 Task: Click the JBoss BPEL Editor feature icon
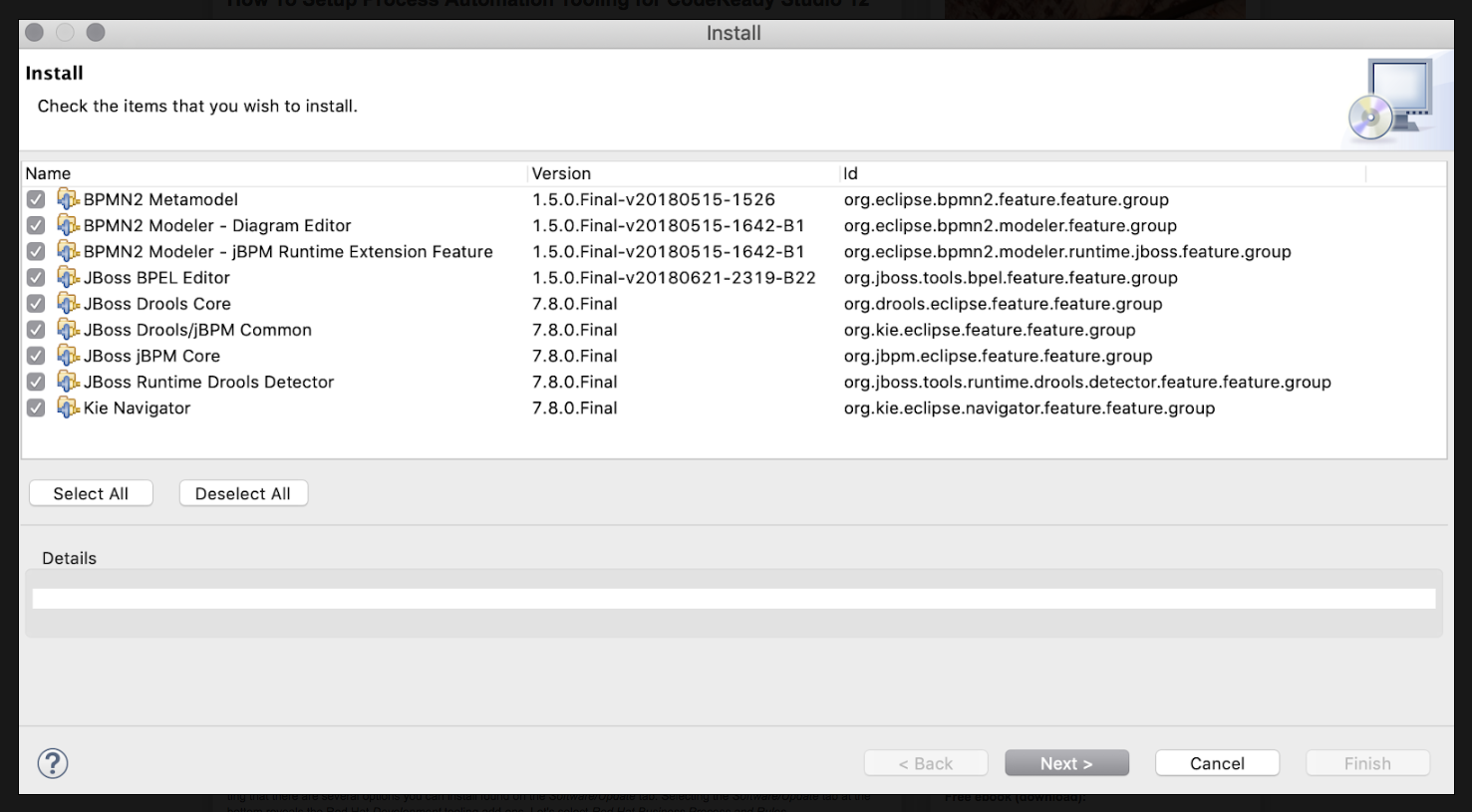coord(68,277)
